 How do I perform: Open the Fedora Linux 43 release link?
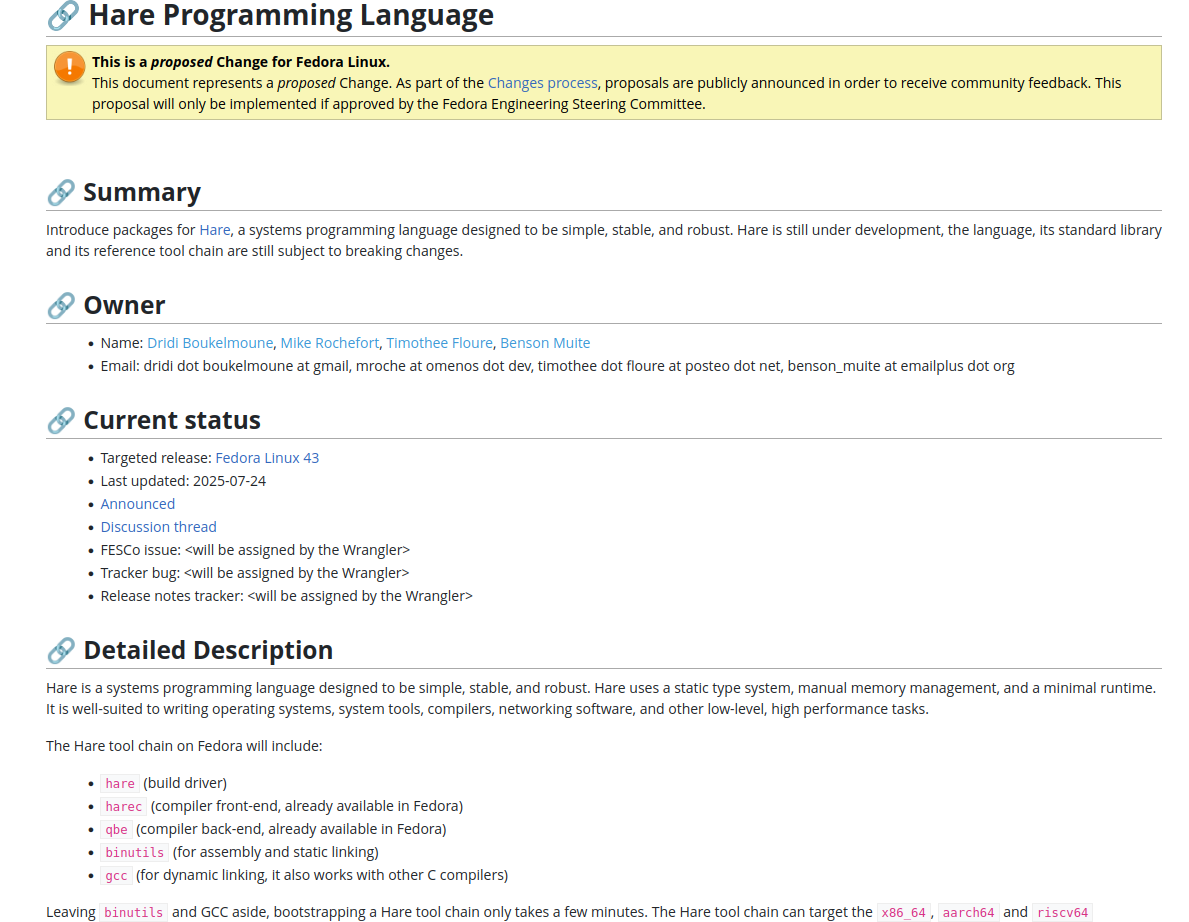click(x=267, y=458)
